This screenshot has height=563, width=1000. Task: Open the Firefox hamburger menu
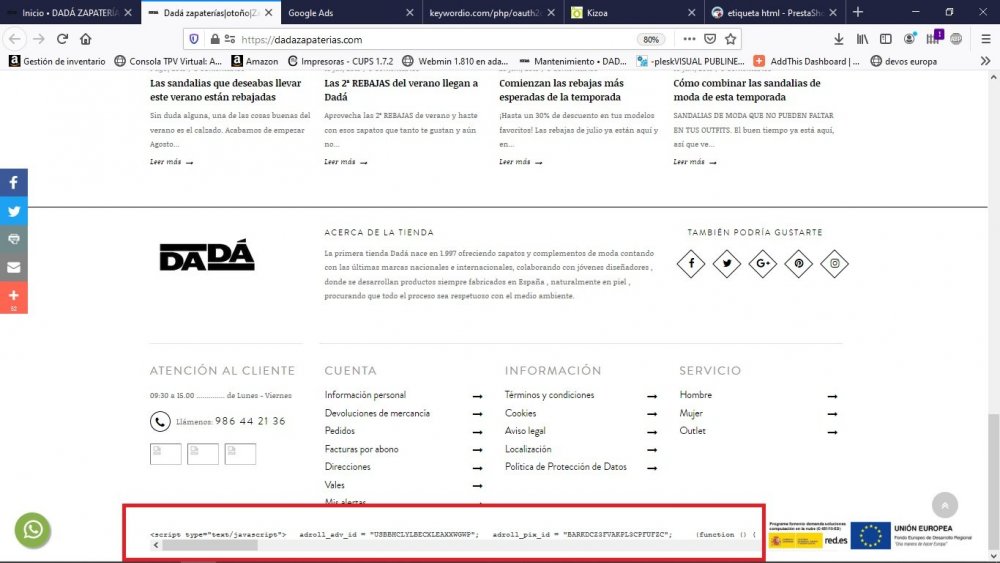[x=986, y=39]
